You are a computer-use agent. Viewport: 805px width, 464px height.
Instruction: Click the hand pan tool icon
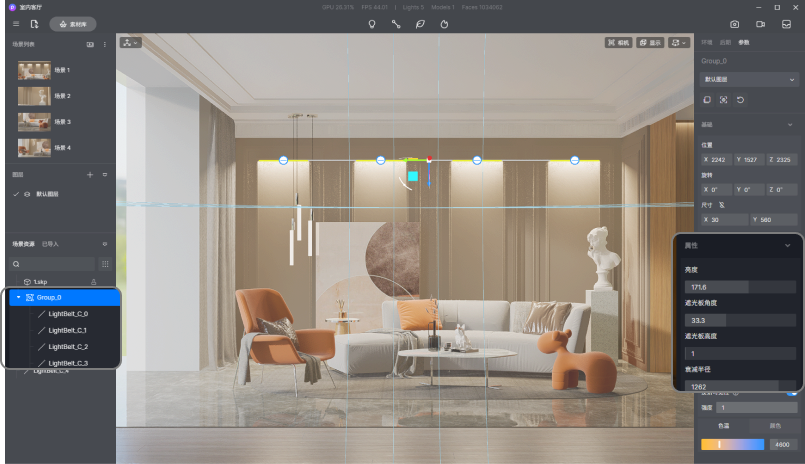(444, 23)
